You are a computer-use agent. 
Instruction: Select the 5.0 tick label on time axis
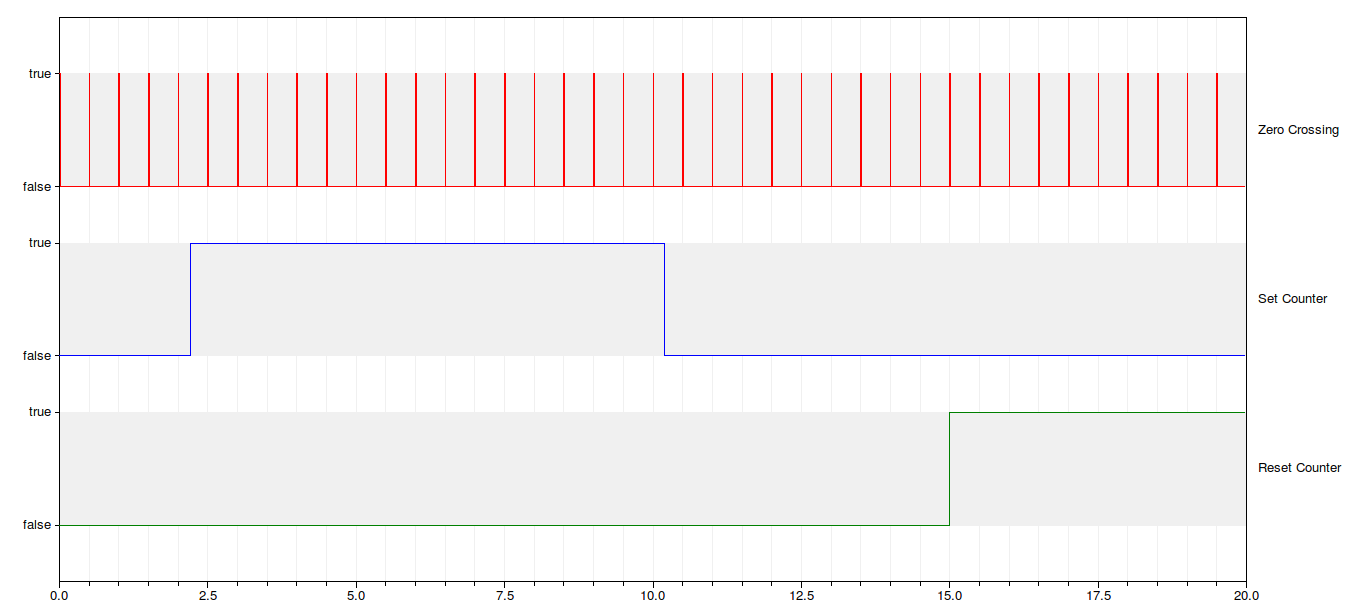click(x=356, y=595)
